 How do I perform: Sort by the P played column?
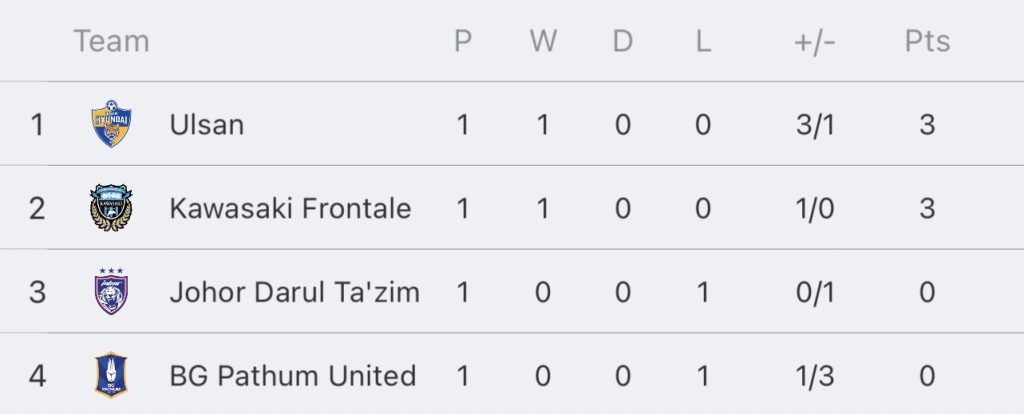(x=462, y=40)
